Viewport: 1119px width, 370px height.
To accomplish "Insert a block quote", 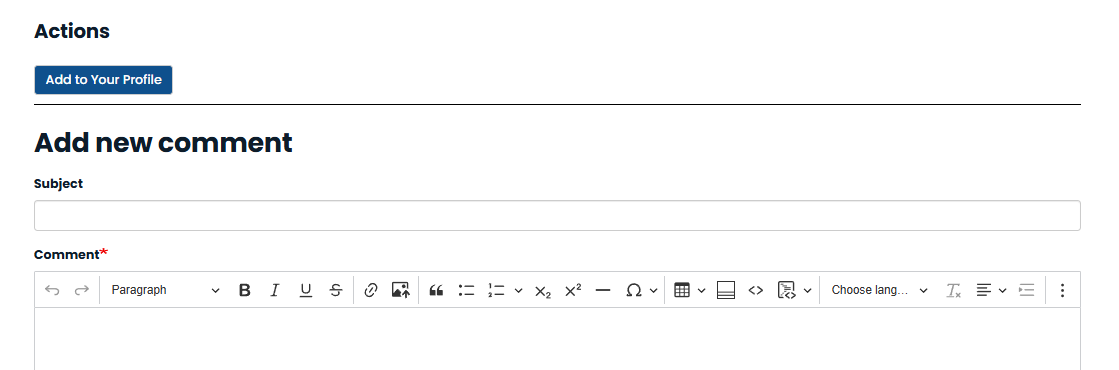I will pos(436,290).
